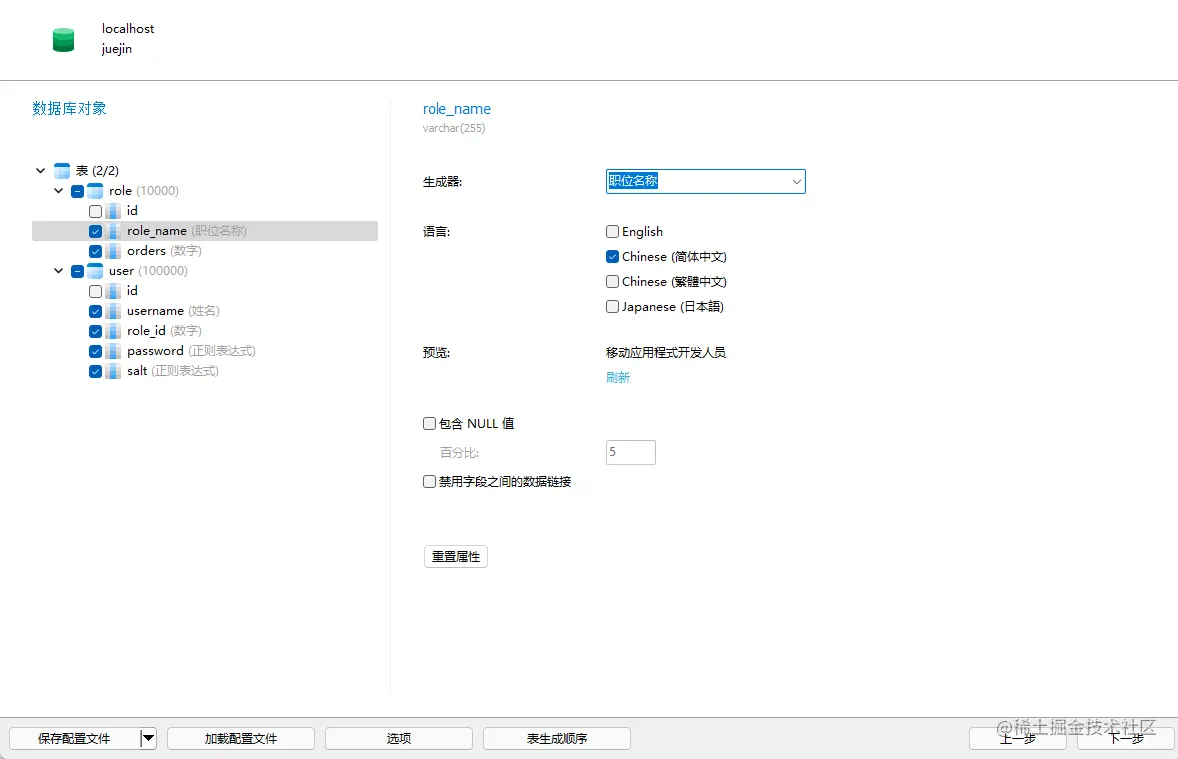Click the juejin database name
This screenshot has width=1178, height=759.
117,49
